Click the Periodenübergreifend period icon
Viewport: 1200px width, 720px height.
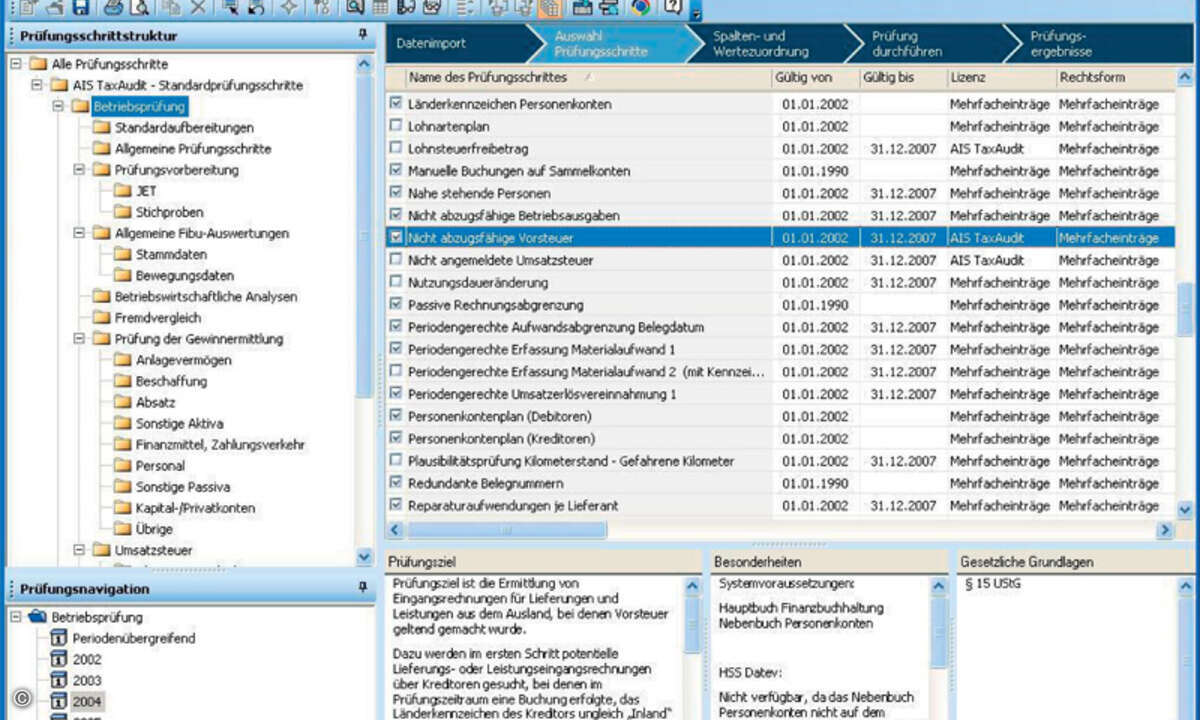[x=59, y=638]
